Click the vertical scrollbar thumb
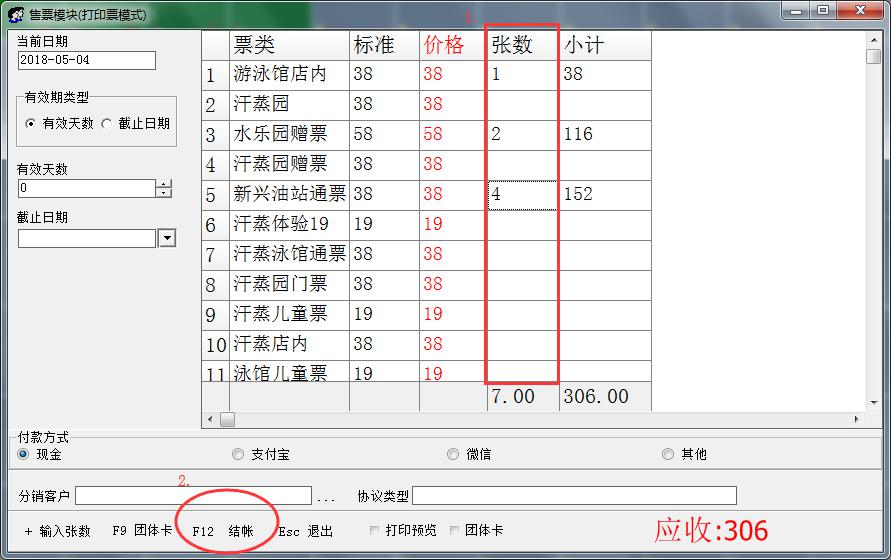 874,57
